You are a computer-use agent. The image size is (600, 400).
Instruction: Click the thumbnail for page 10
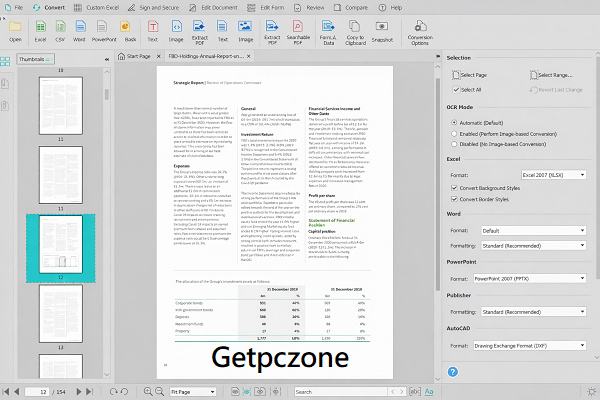tap(60, 105)
